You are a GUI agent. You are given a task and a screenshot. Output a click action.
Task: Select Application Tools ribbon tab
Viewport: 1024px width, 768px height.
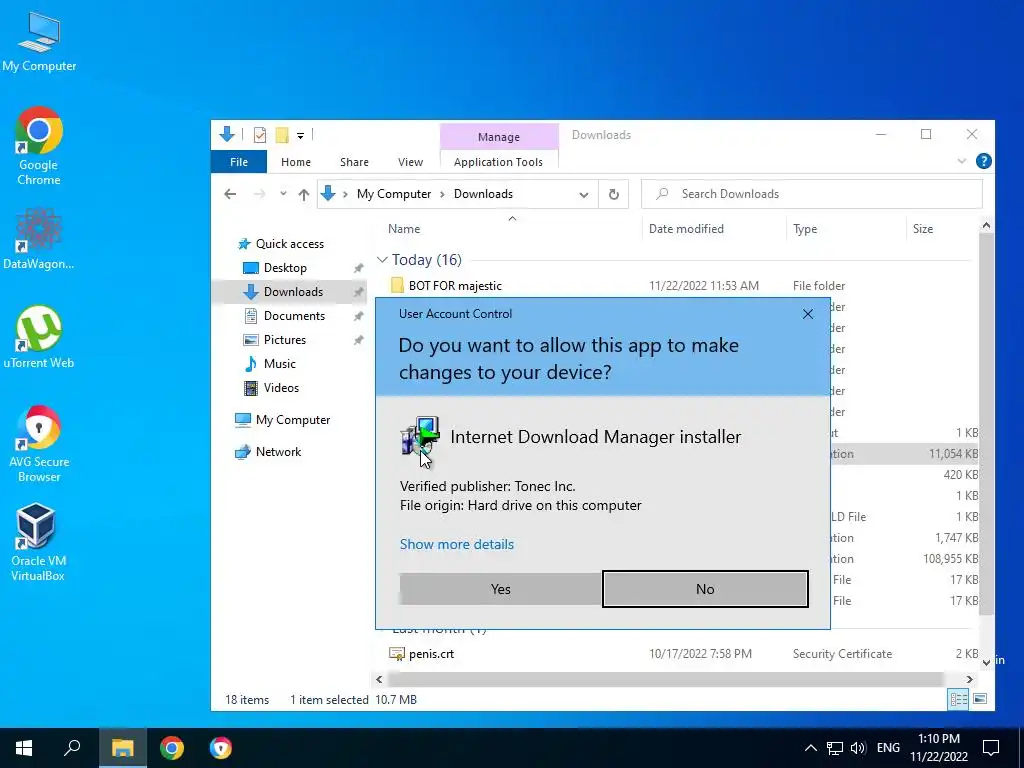coord(498,162)
